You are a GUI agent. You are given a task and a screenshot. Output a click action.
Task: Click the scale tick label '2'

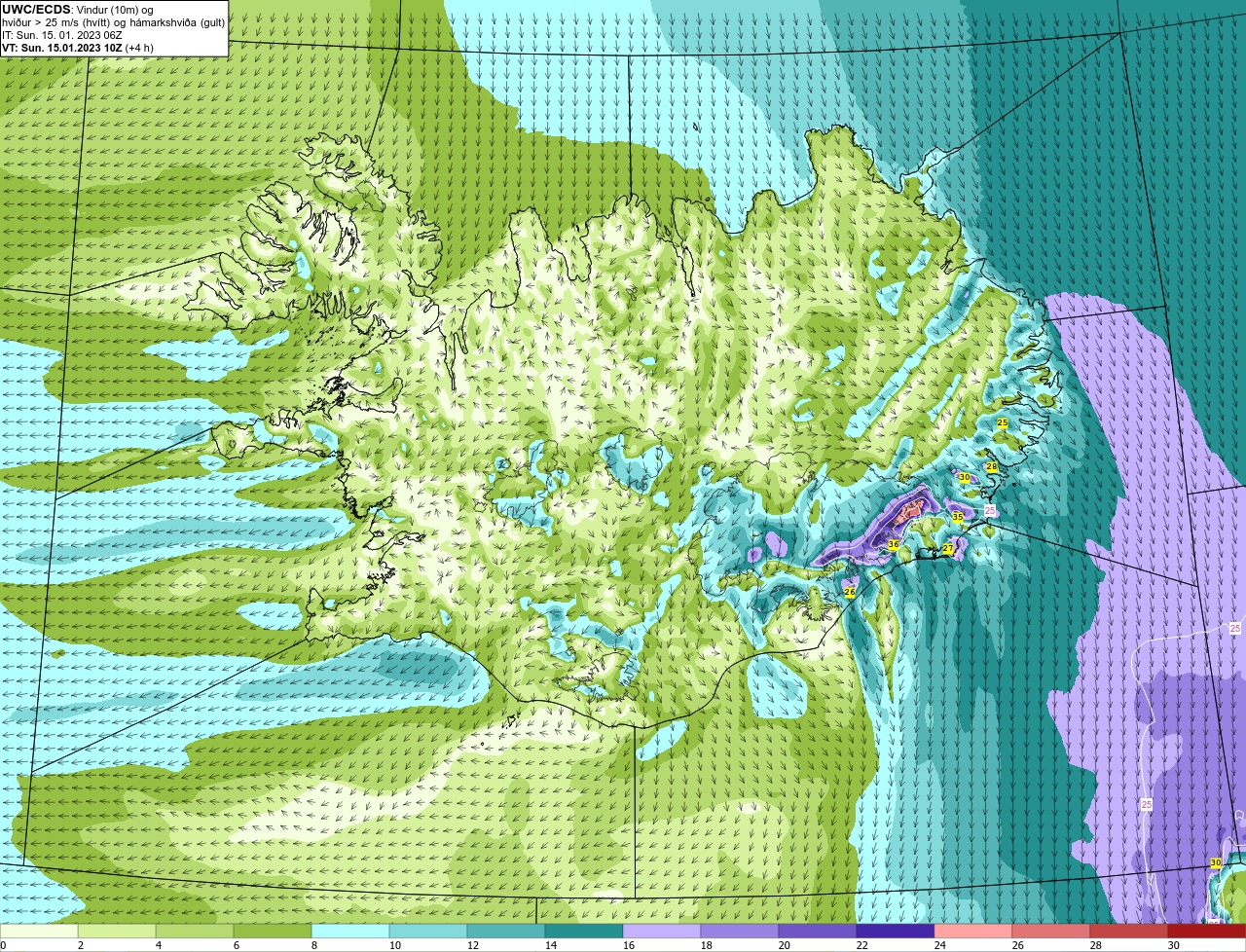click(80, 945)
